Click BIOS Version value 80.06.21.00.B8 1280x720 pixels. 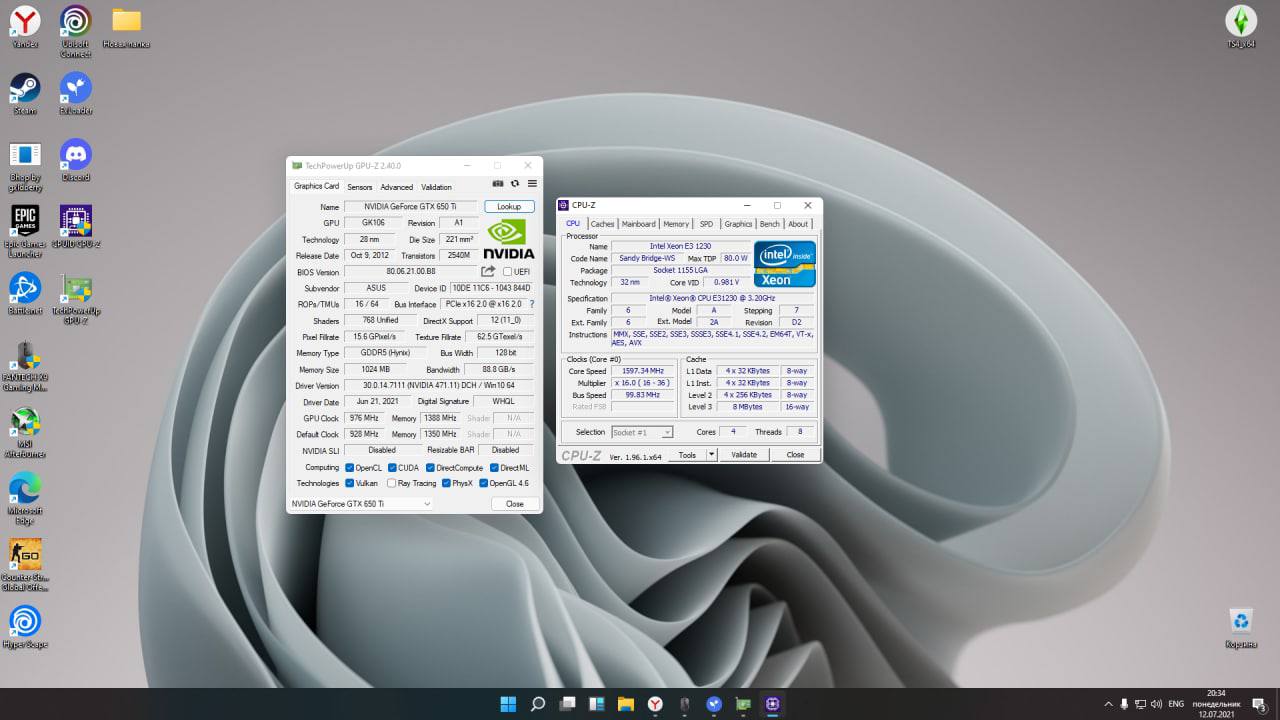[x=411, y=272]
